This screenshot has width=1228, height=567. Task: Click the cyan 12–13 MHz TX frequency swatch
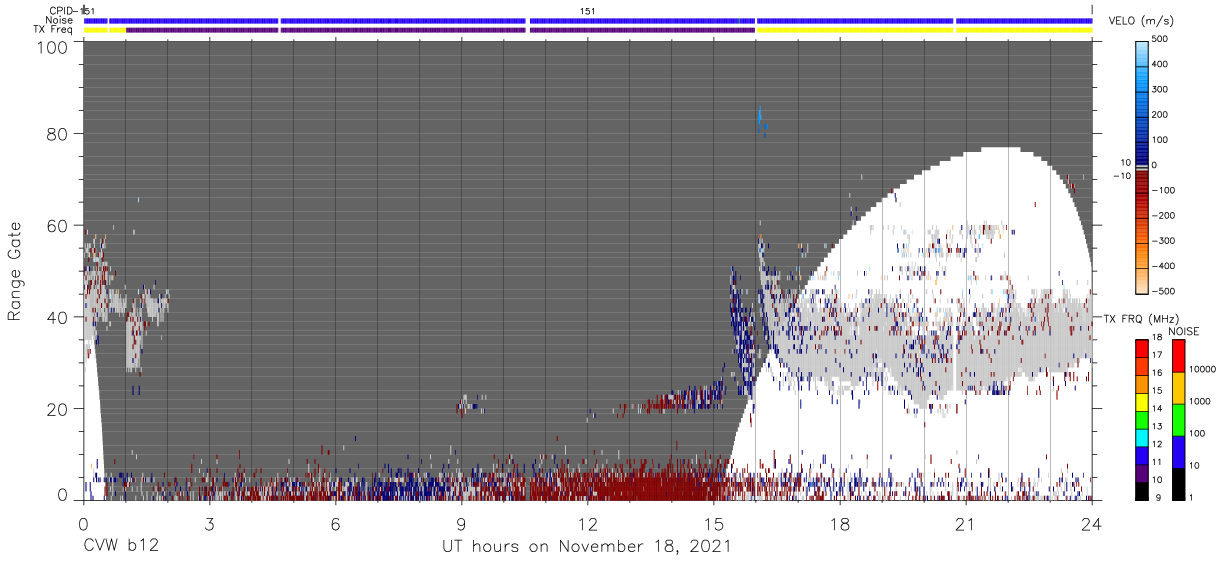[1142, 437]
